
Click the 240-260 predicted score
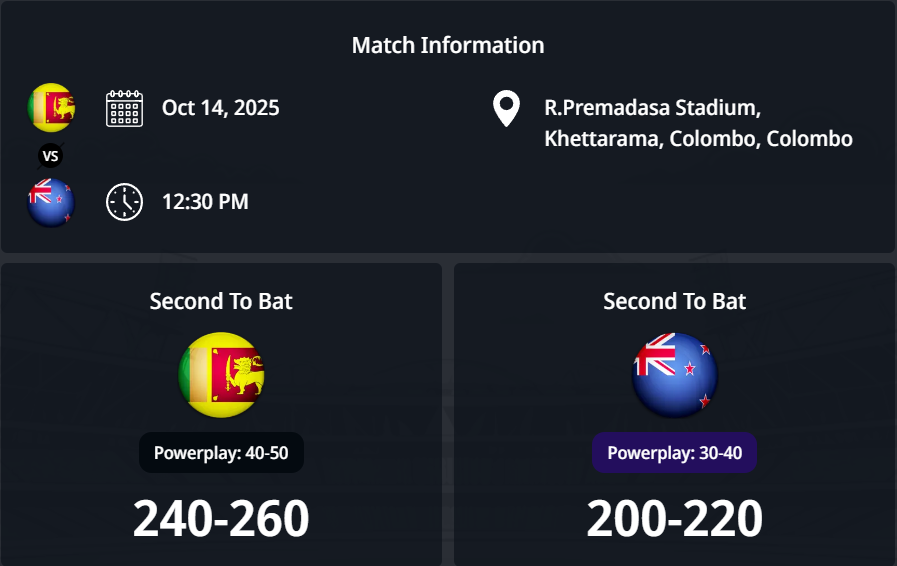(x=221, y=518)
